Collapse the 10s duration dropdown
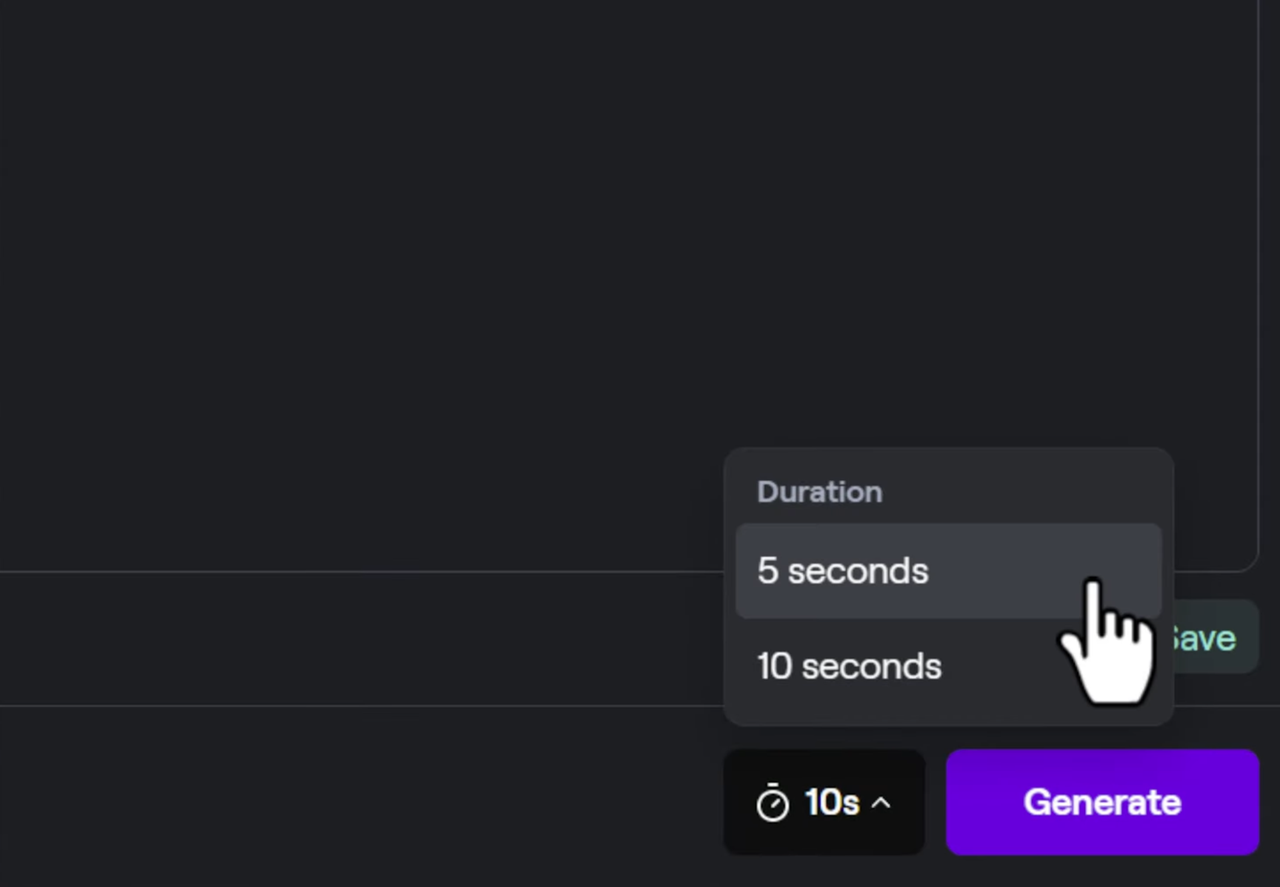1280x887 pixels. [824, 802]
